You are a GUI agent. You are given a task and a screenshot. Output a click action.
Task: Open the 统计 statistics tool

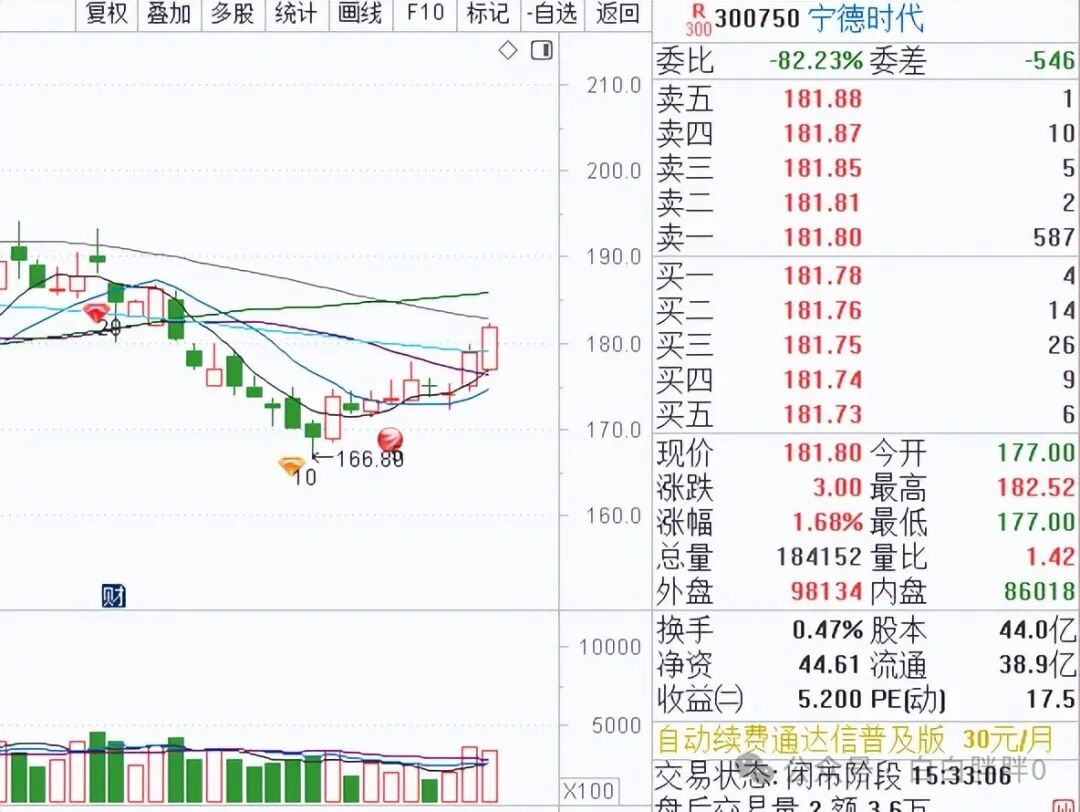pos(296,13)
